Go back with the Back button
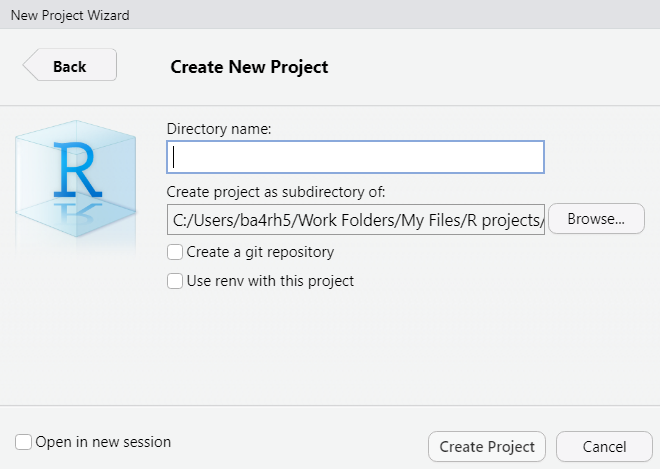This screenshot has width=660, height=469. (70, 65)
